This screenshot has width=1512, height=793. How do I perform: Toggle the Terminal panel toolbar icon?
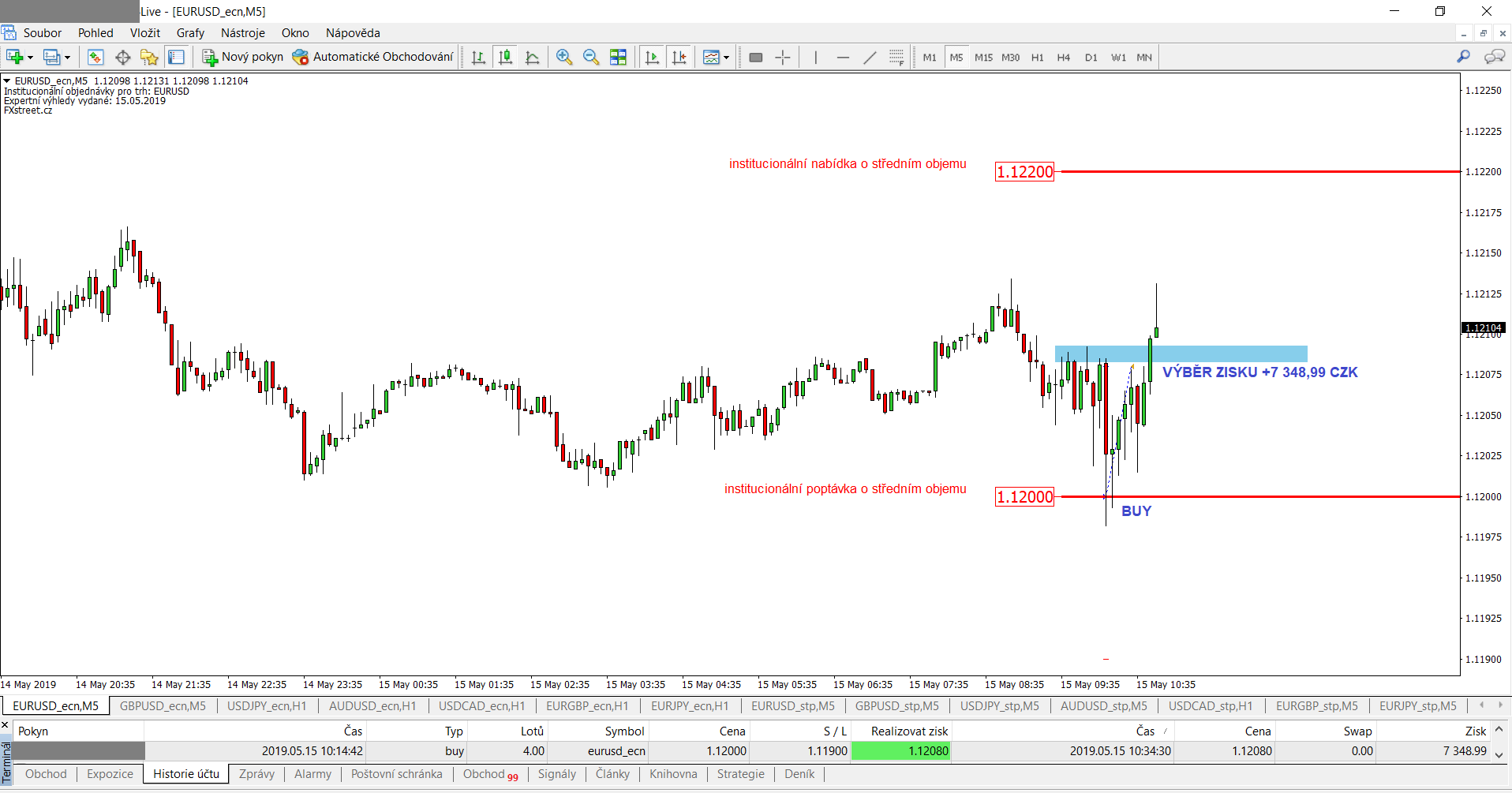(177, 57)
